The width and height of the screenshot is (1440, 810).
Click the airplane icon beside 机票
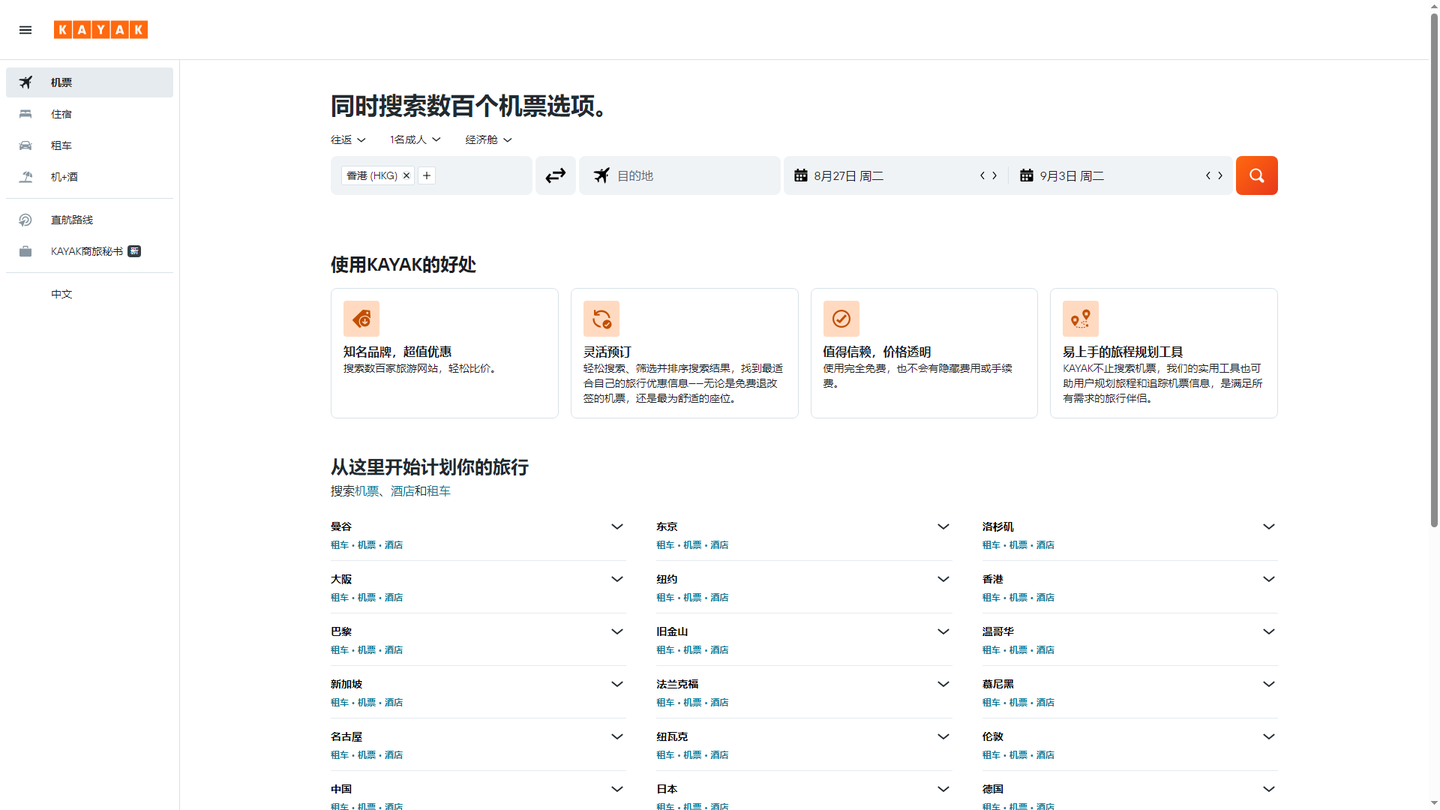[x=26, y=82]
